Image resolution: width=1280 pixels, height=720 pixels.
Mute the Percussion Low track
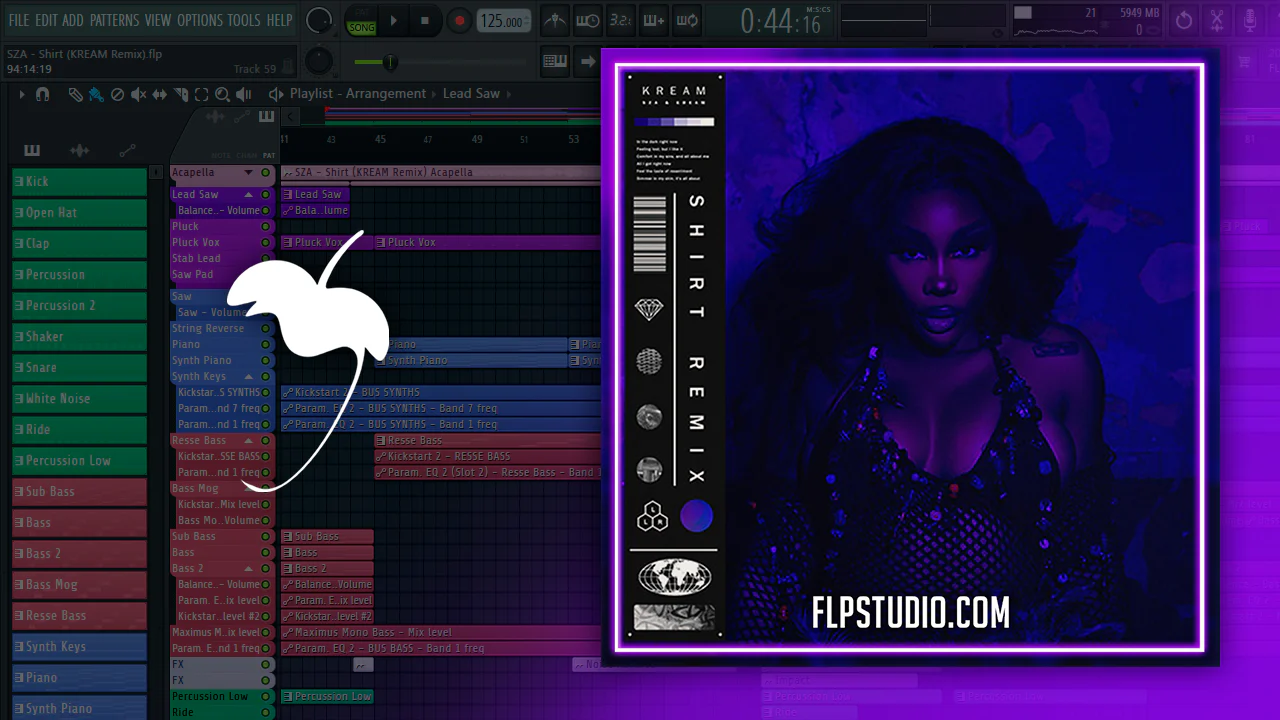[266, 697]
